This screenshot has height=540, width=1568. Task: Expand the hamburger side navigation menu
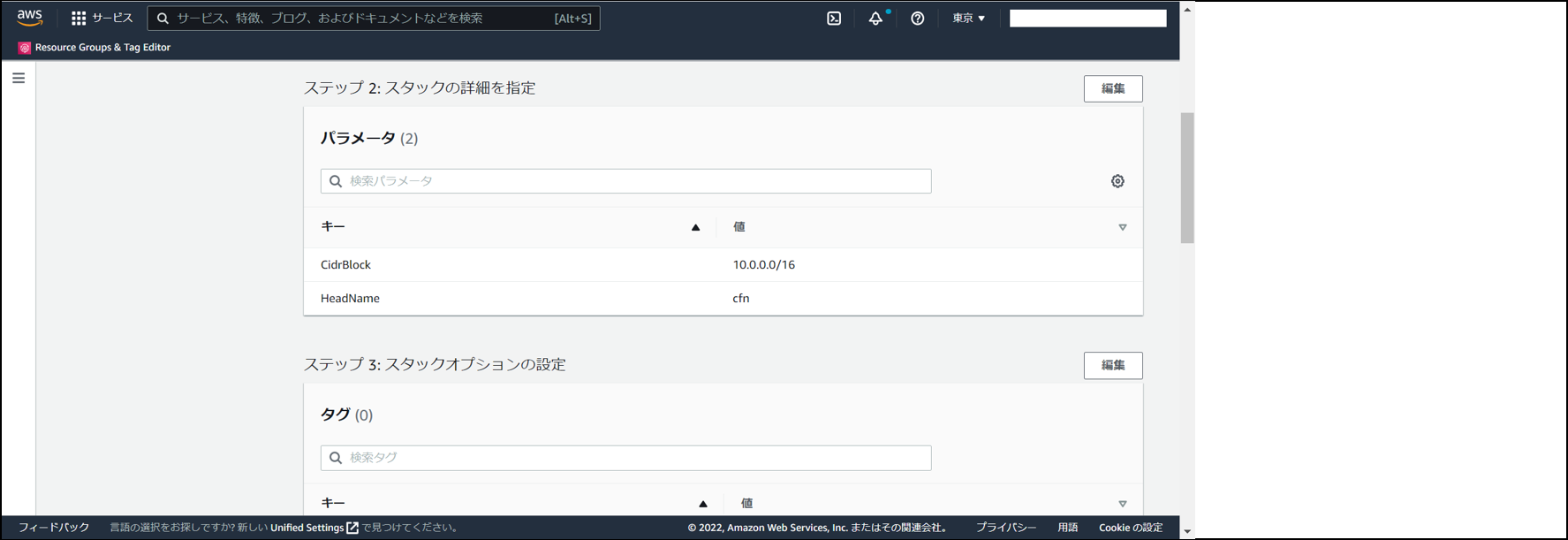click(19, 78)
